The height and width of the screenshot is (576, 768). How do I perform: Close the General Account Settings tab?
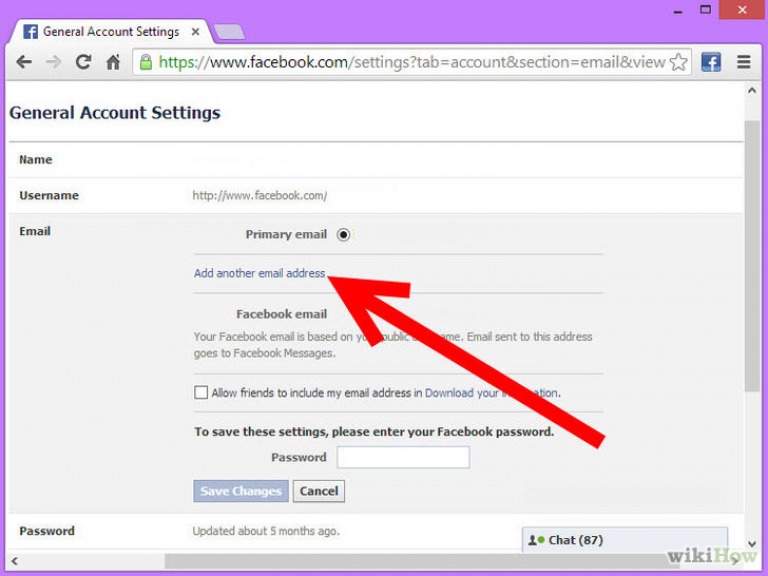[x=195, y=32]
